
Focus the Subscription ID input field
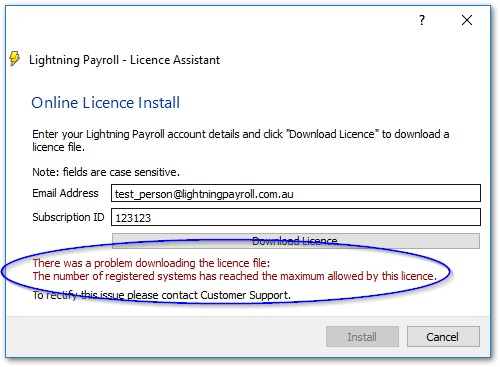tap(296, 217)
